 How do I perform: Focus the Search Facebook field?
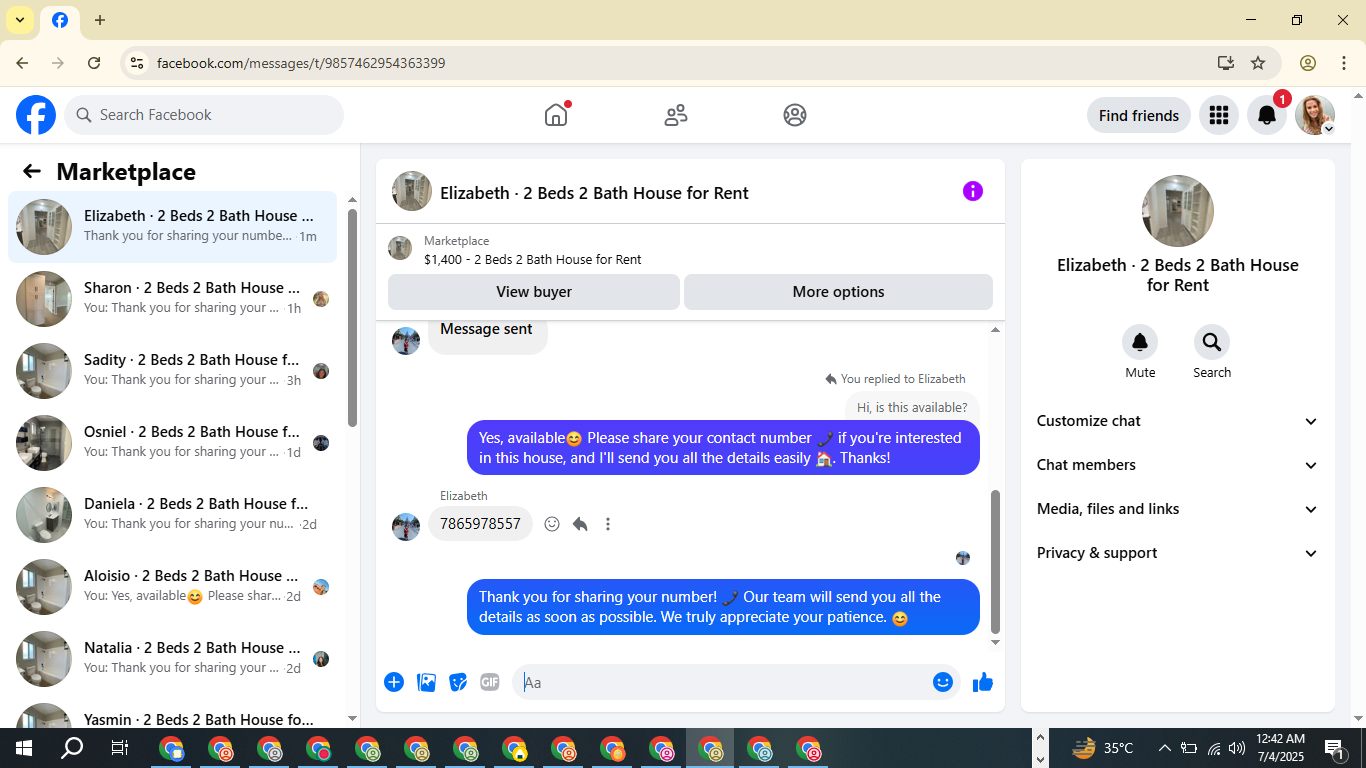pyautogui.click(x=204, y=115)
